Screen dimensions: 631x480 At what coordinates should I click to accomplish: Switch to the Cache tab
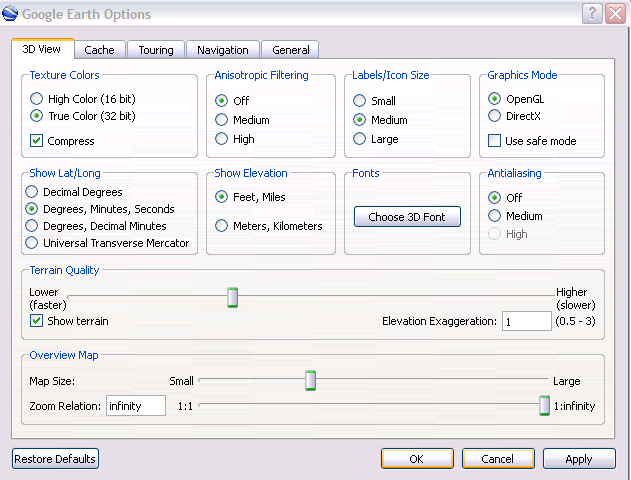[x=99, y=50]
